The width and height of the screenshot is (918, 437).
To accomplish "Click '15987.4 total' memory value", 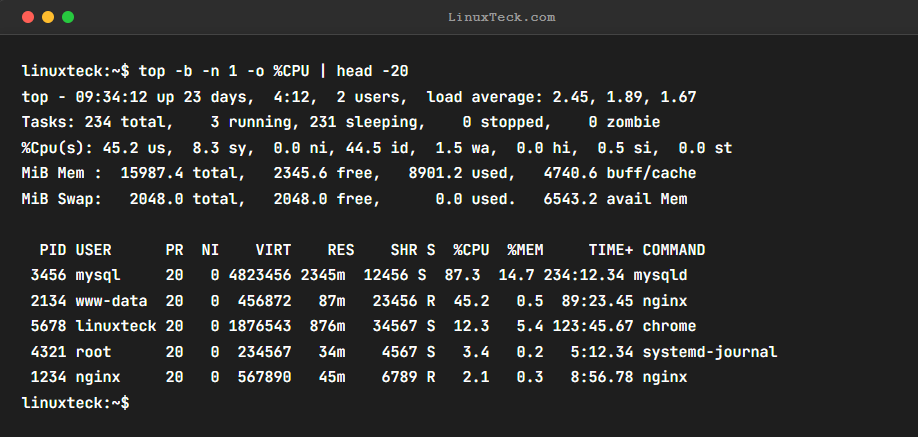I will pos(183,173).
